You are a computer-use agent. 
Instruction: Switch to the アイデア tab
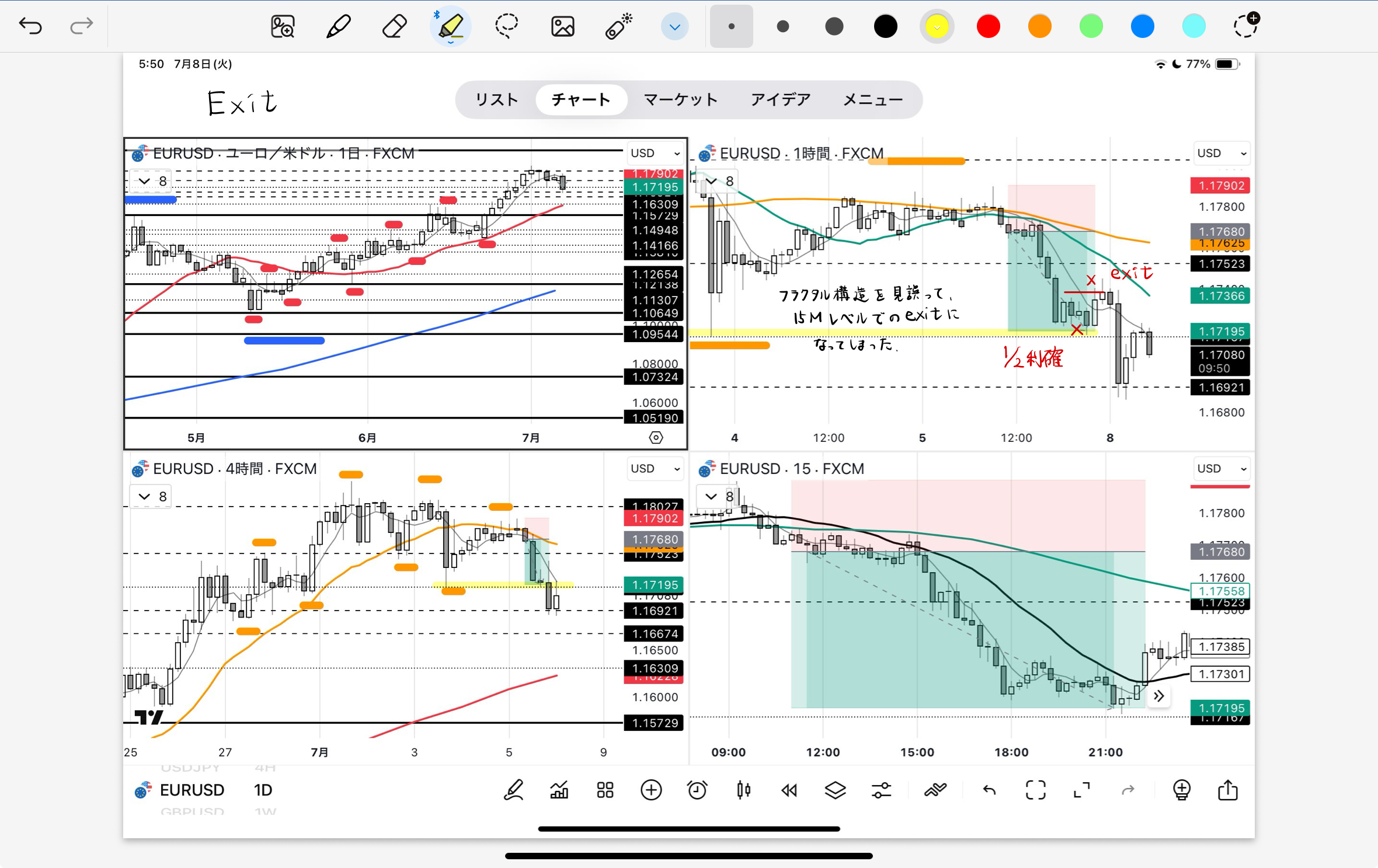[781, 100]
